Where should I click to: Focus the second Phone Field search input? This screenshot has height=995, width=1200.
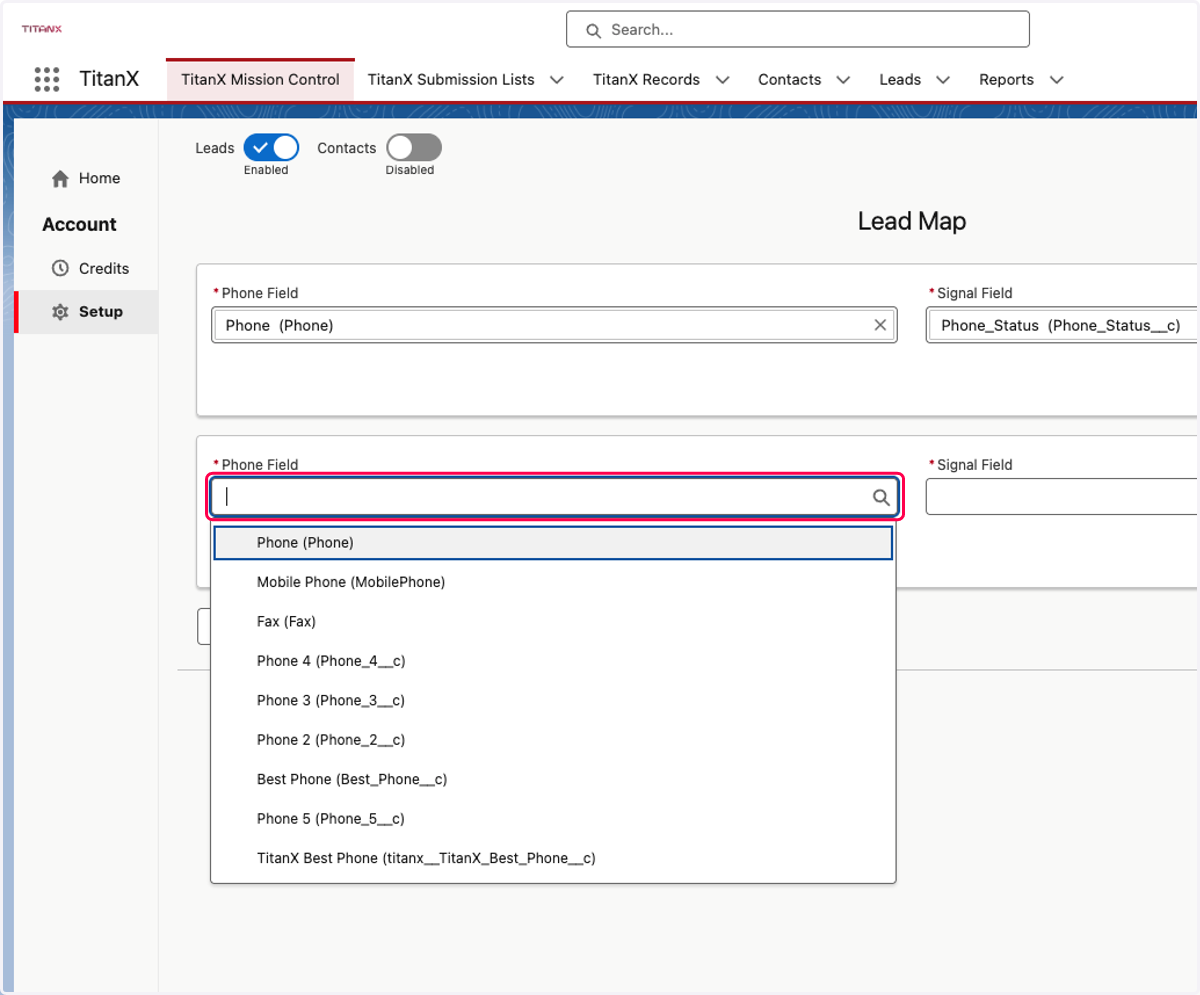(554, 497)
